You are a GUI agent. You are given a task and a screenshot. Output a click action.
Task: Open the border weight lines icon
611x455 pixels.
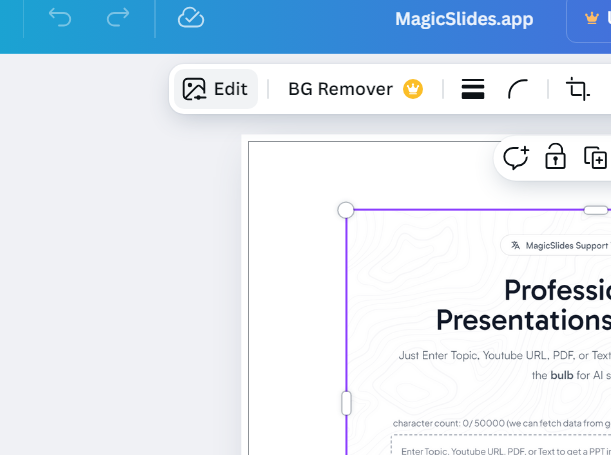(473, 89)
